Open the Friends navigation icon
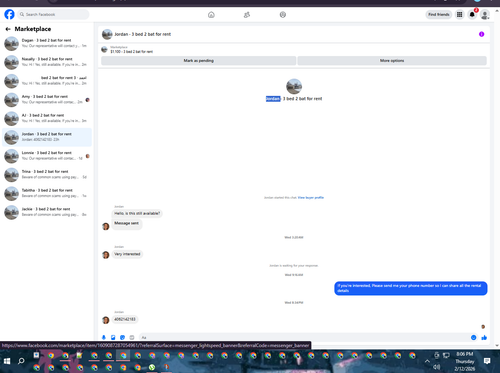 pyautogui.click(x=247, y=15)
